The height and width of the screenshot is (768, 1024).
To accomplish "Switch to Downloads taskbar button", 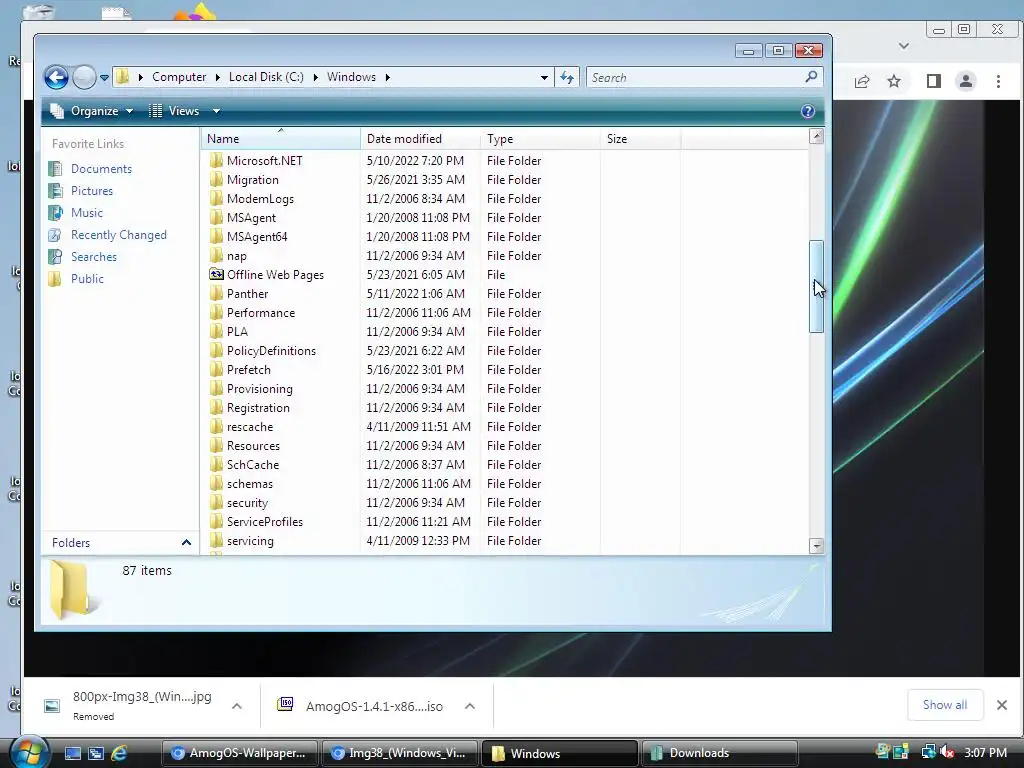I will point(719,753).
